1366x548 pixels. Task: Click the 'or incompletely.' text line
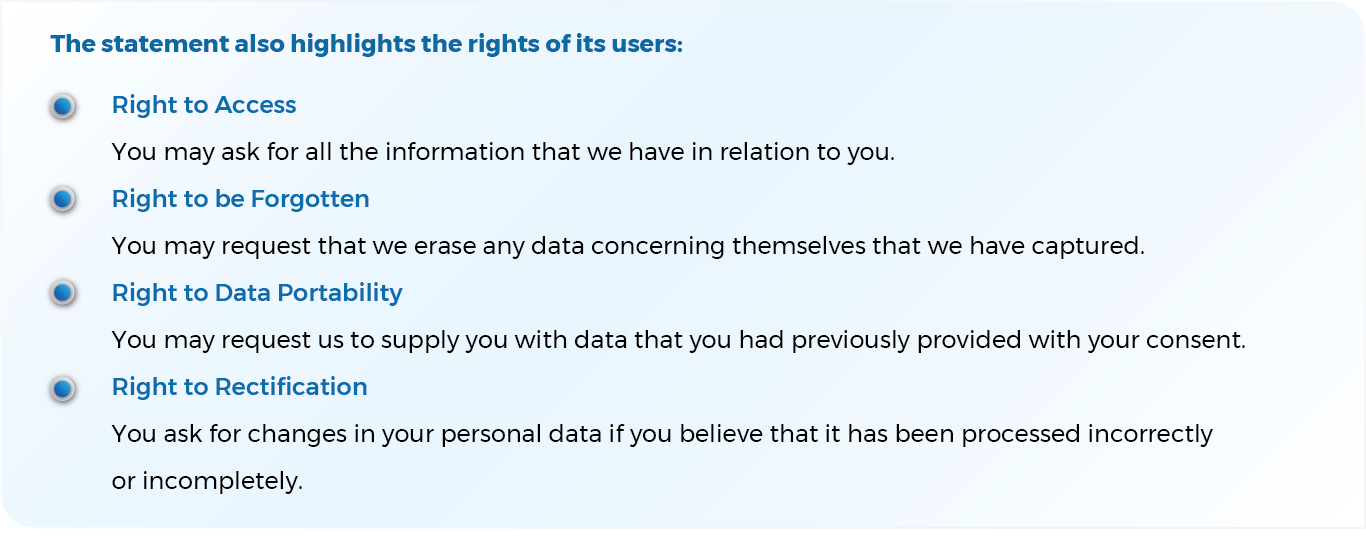pos(206,480)
